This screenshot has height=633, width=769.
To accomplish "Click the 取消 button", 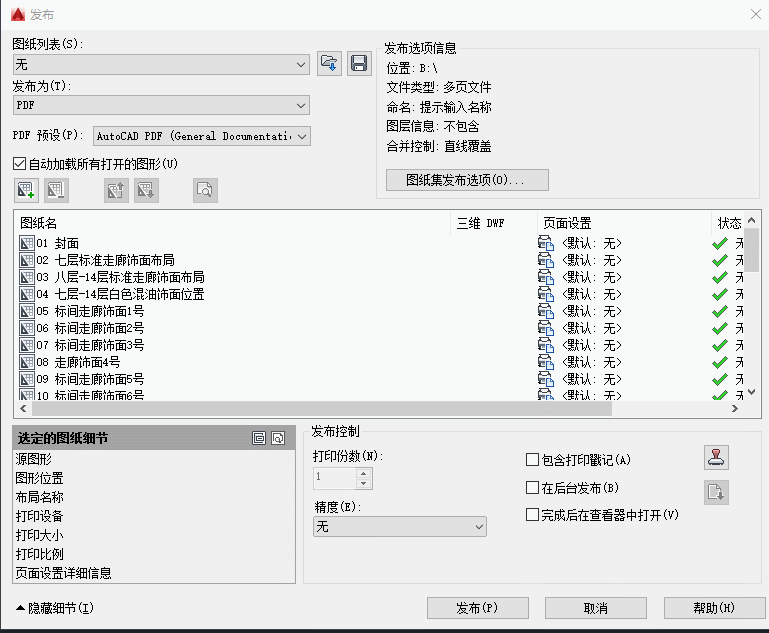I will coord(596,608).
